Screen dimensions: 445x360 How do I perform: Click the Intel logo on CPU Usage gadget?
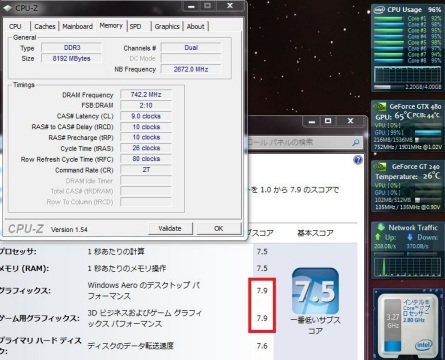(379, 10)
